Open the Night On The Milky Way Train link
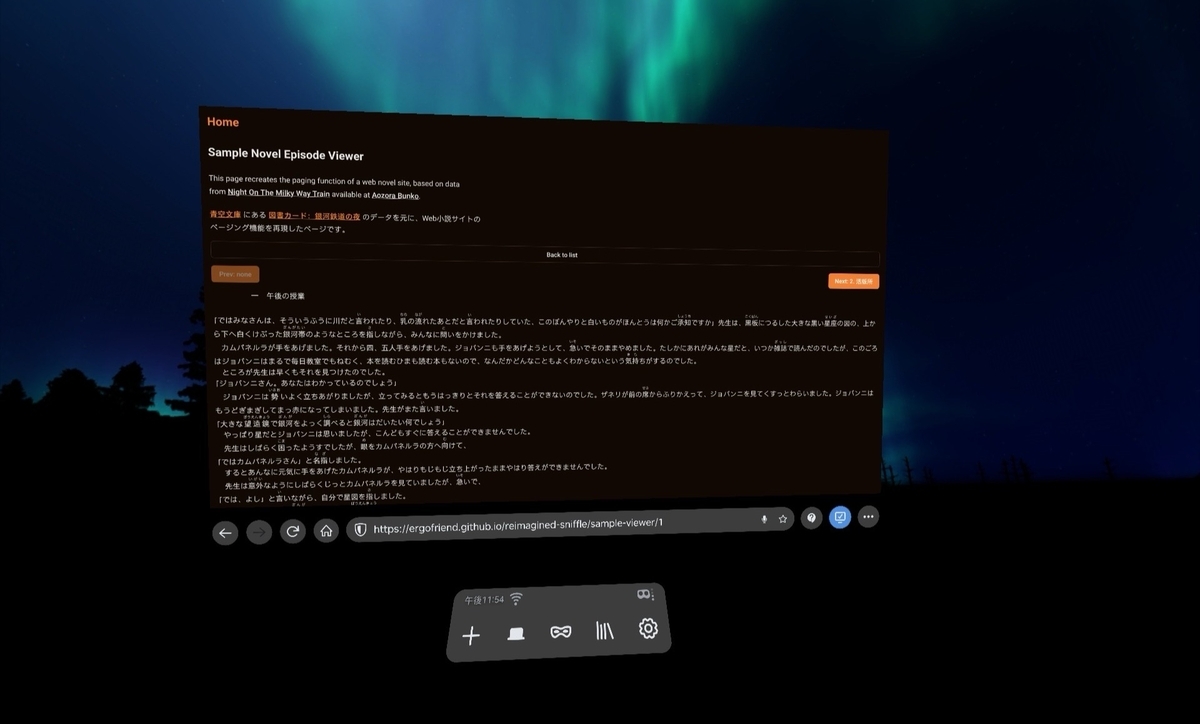 [279, 194]
